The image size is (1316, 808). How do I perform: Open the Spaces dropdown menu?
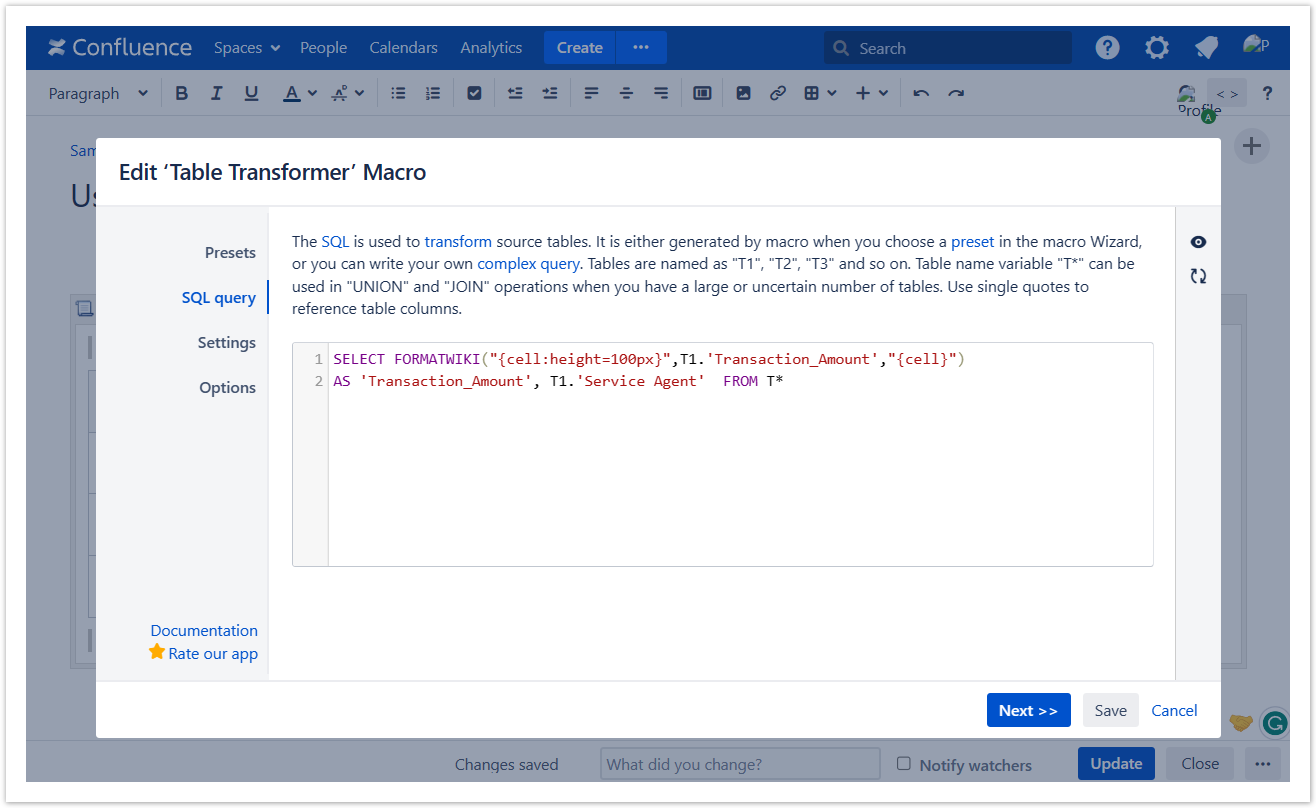[x=246, y=47]
